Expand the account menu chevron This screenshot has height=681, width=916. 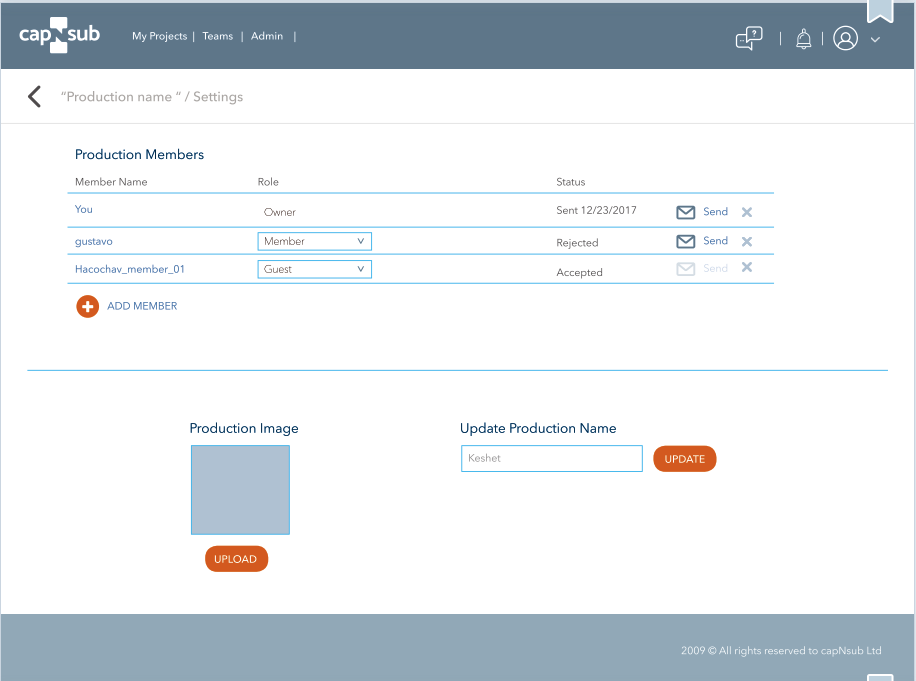click(x=875, y=40)
